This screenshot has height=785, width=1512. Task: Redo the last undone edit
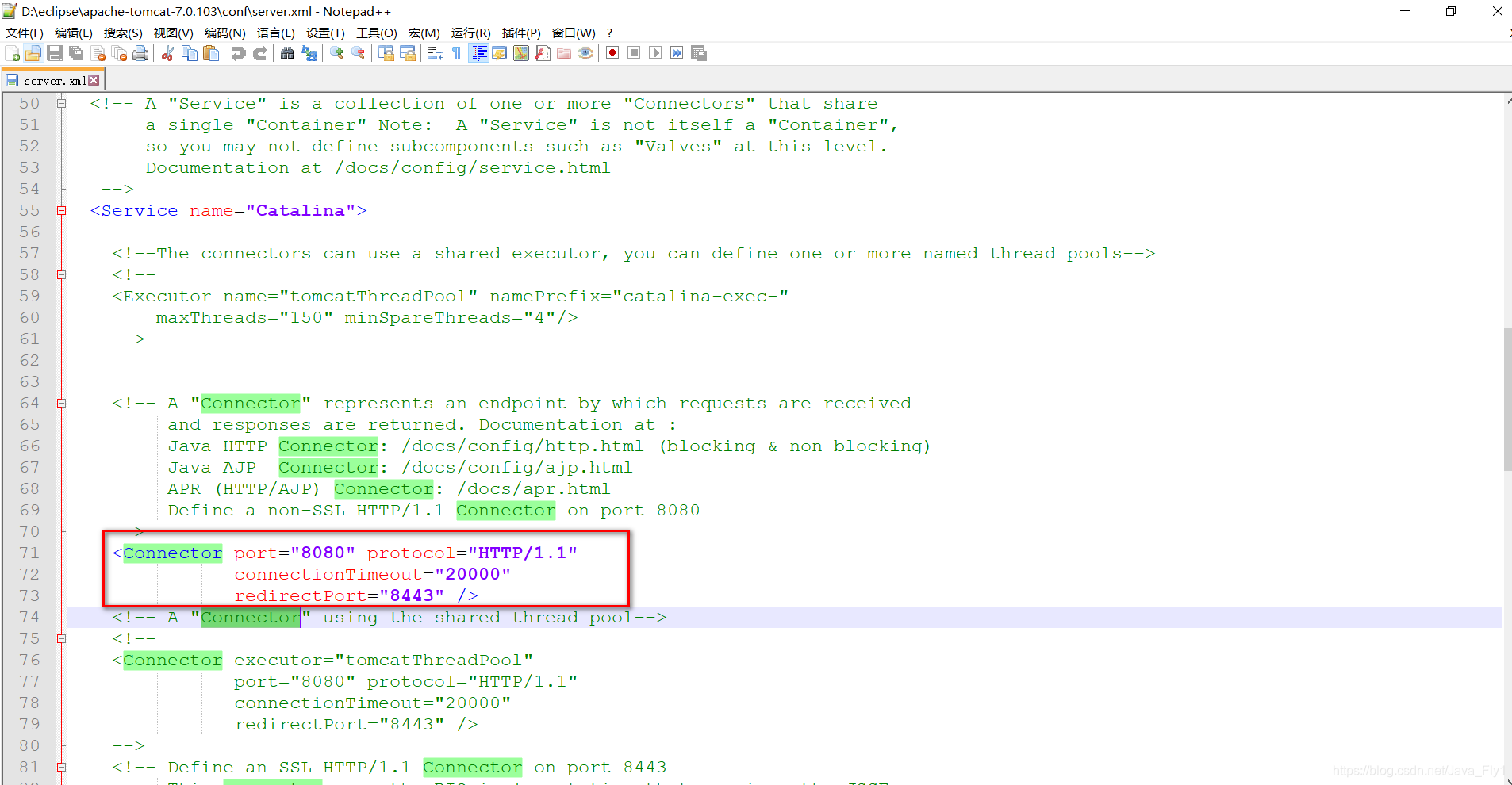pos(259,53)
